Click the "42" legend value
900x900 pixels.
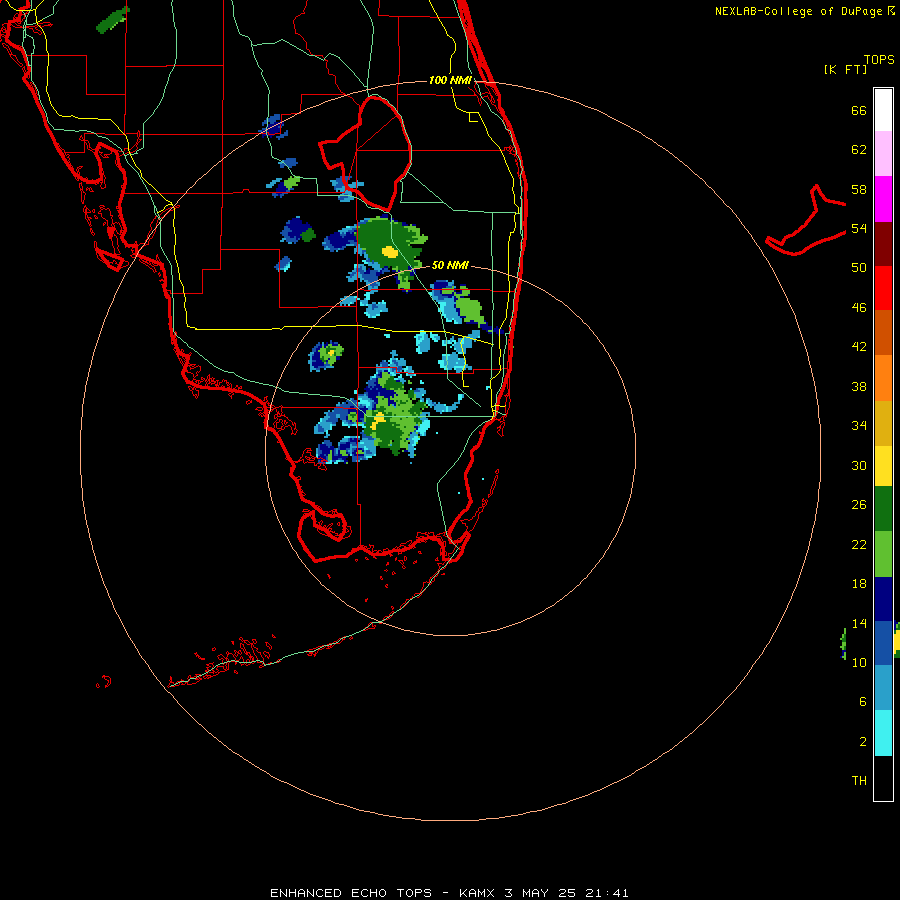(x=859, y=347)
